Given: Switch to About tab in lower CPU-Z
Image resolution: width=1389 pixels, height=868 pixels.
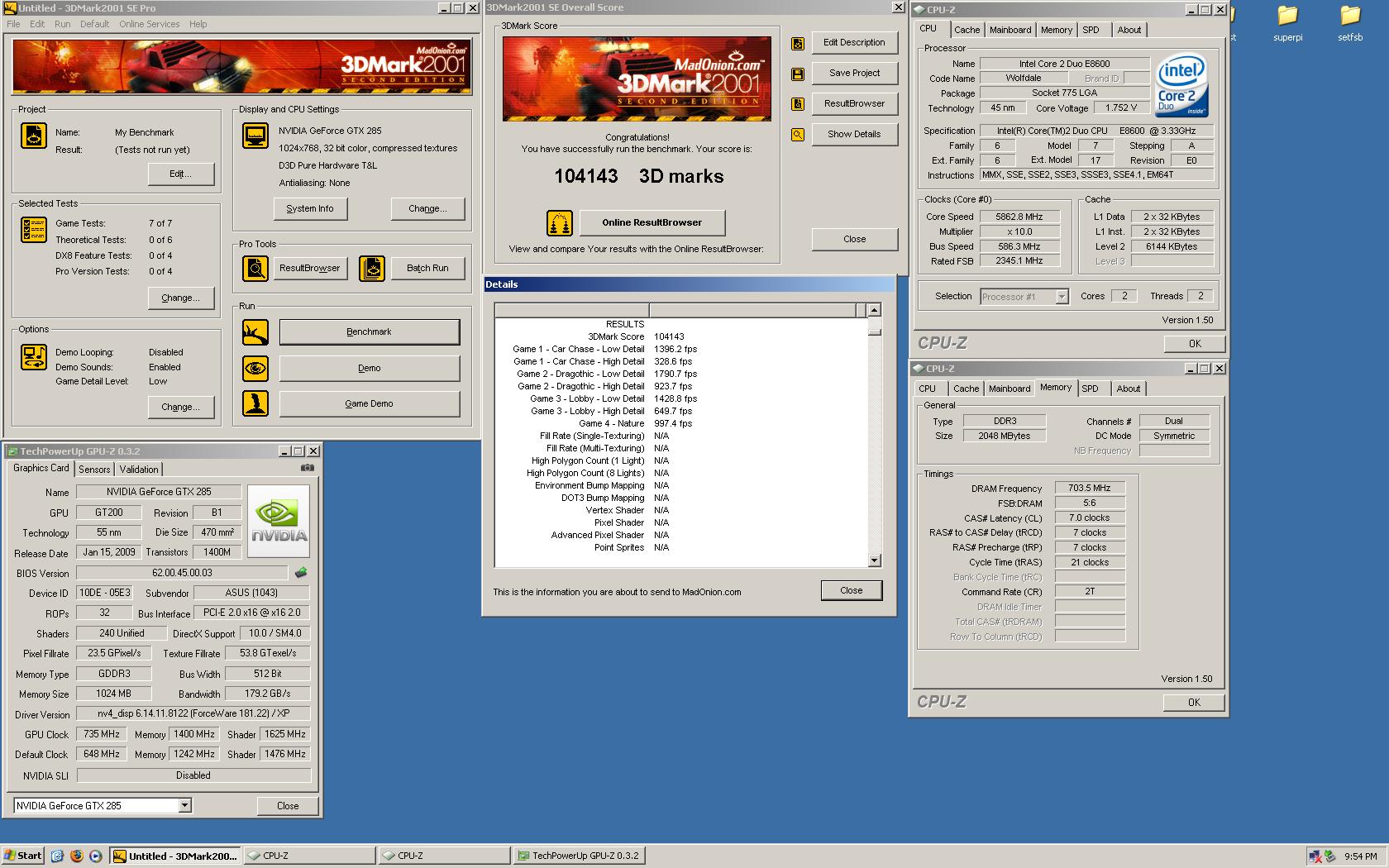Looking at the screenshot, I should 1129,389.
